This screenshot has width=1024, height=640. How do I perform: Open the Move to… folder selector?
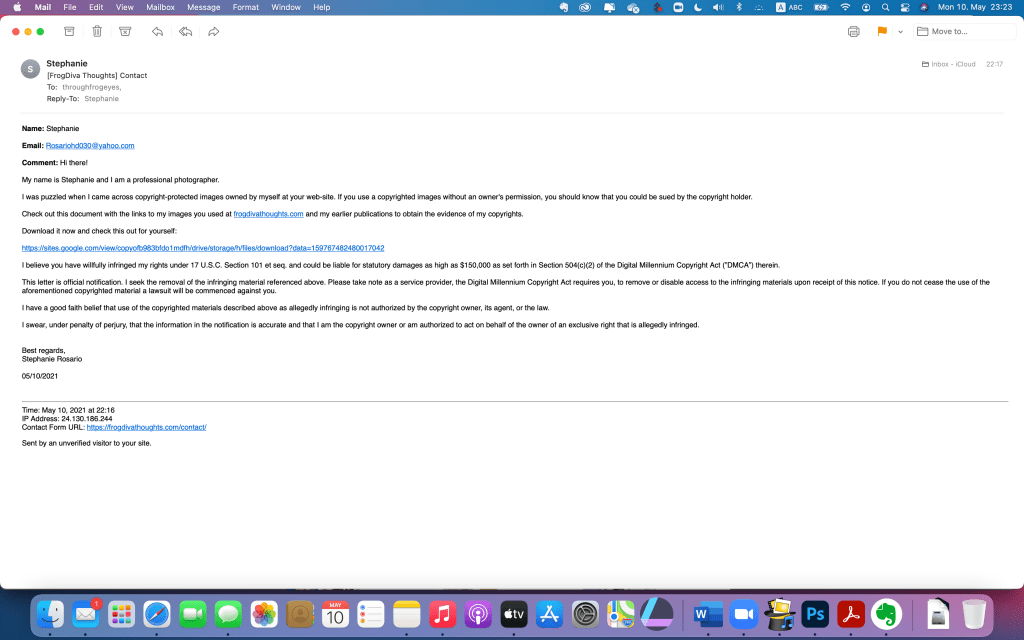(966, 31)
